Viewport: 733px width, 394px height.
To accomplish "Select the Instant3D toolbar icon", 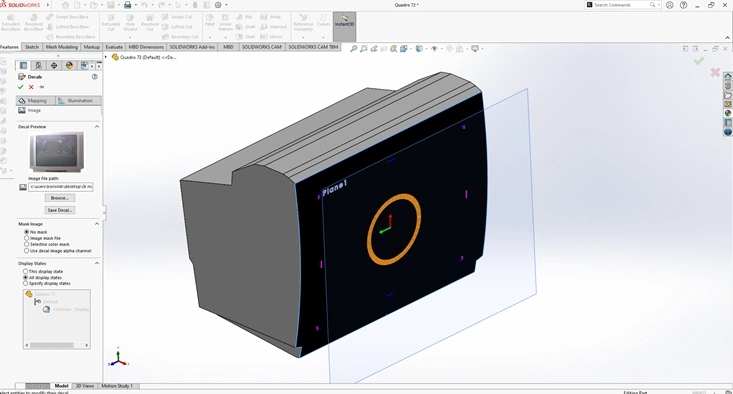I will pyautogui.click(x=345, y=21).
